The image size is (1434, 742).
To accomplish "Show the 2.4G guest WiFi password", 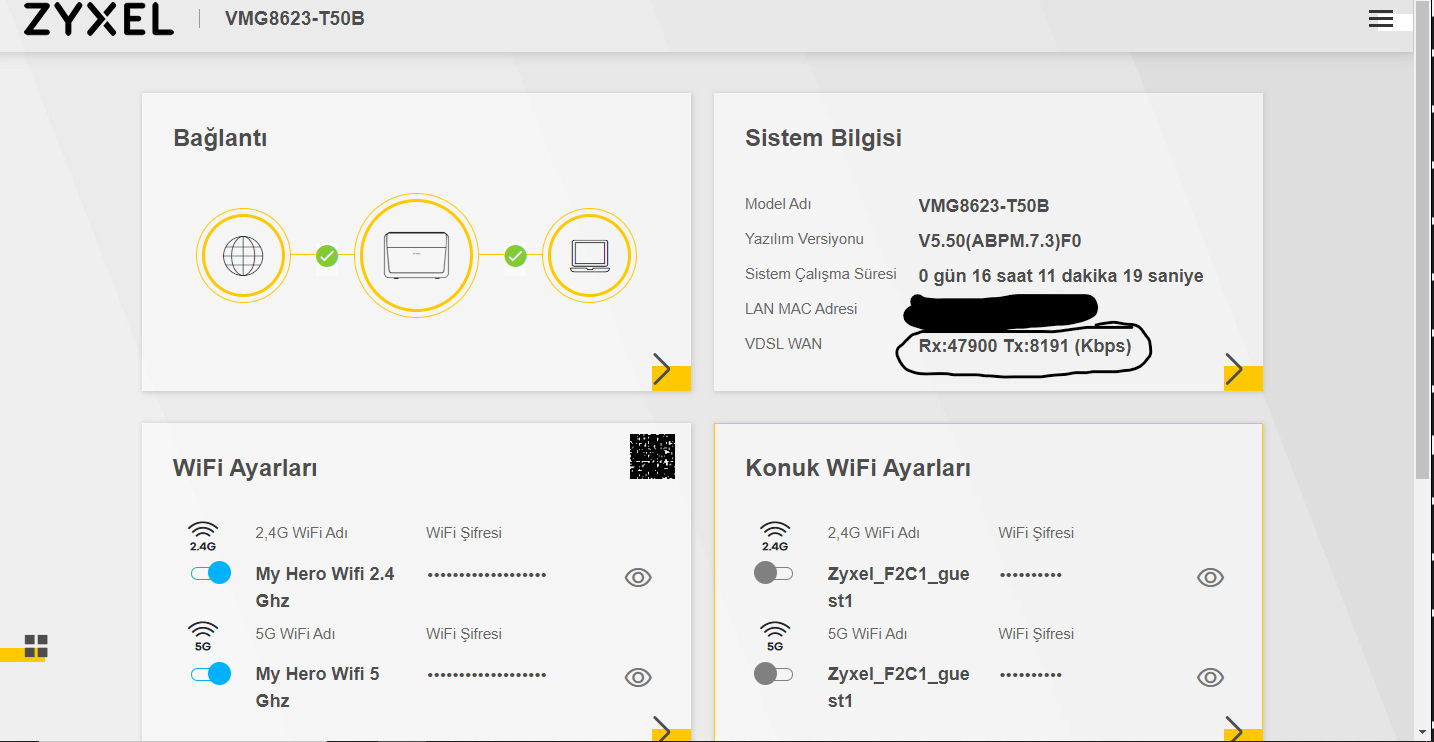I will click(x=1210, y=577).
